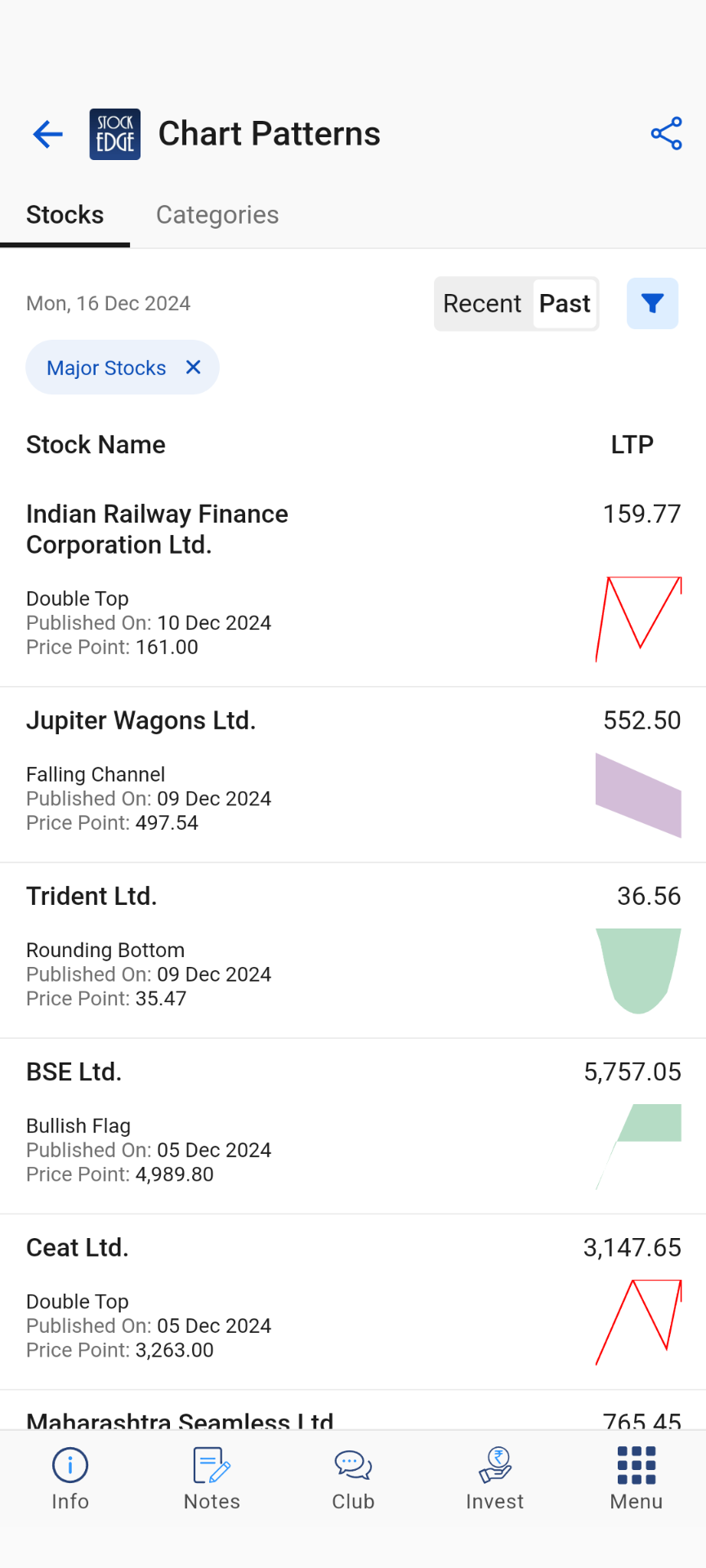Tap the back arrow icon
706x1568 pixels.
coord(48,134)
